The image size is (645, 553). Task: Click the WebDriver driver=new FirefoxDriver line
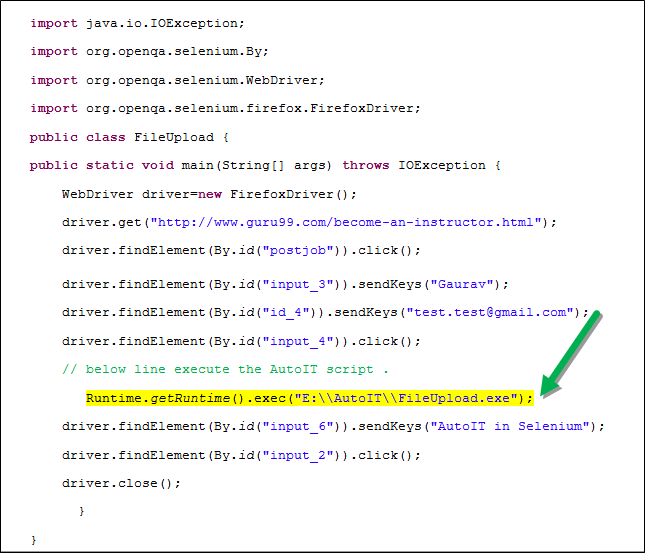(x=209, y=194)
